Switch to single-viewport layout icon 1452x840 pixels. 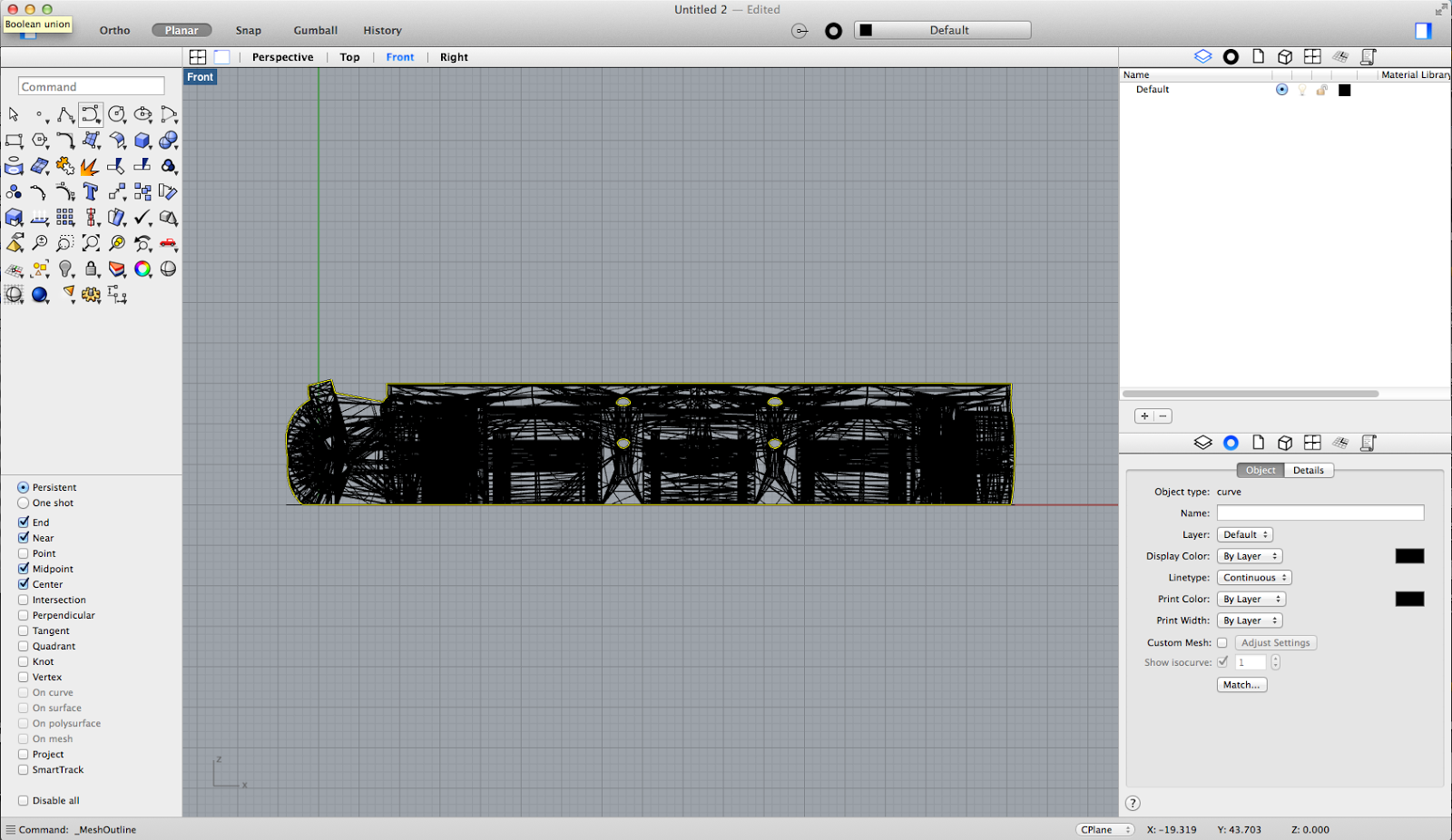tap(221, 56)
